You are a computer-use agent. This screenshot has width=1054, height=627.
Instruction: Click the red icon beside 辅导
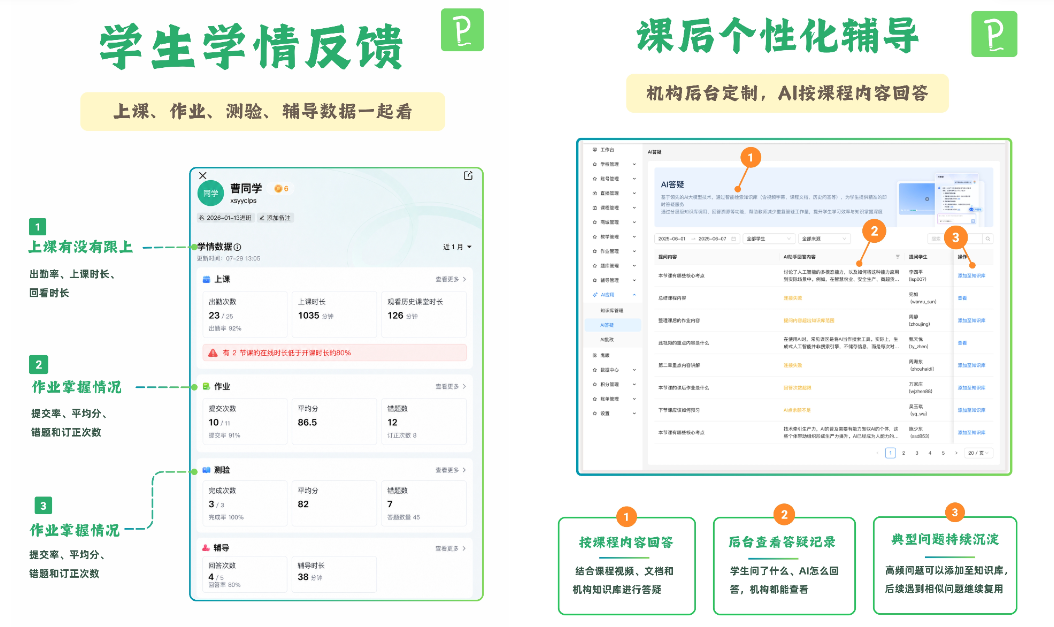point(206,548)
